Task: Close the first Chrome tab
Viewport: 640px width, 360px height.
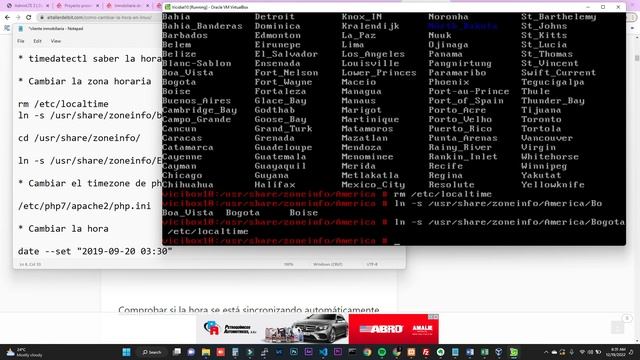Action: (x=47, y=6)
